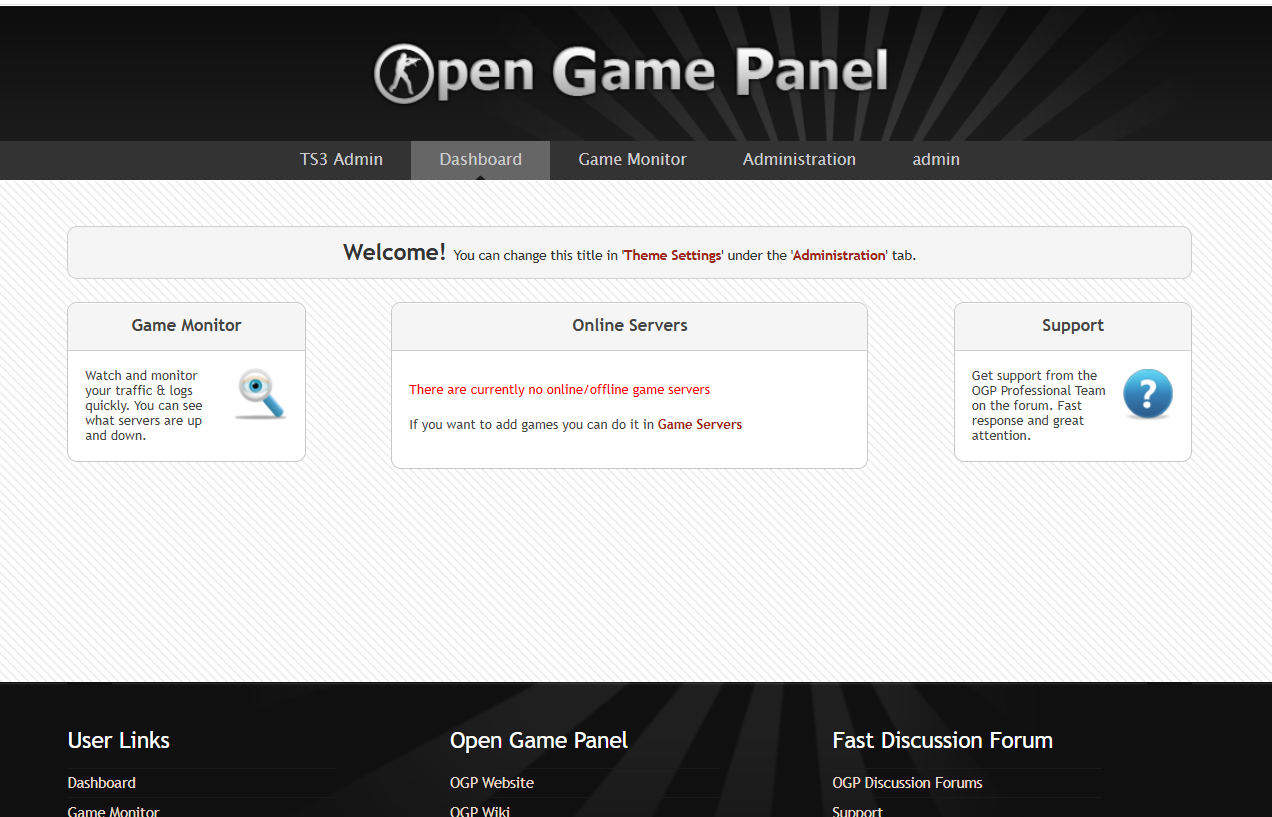Open Game Monitor link in footer
Viewport: 1272px width, 817px height.
click(113, 811)
